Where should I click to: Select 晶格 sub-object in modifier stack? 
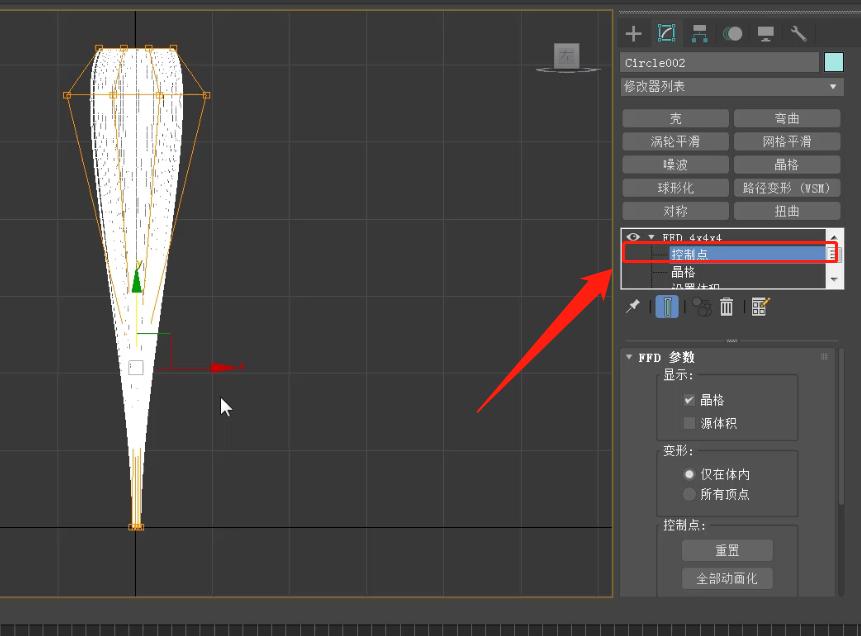click(x=683, y=272)
